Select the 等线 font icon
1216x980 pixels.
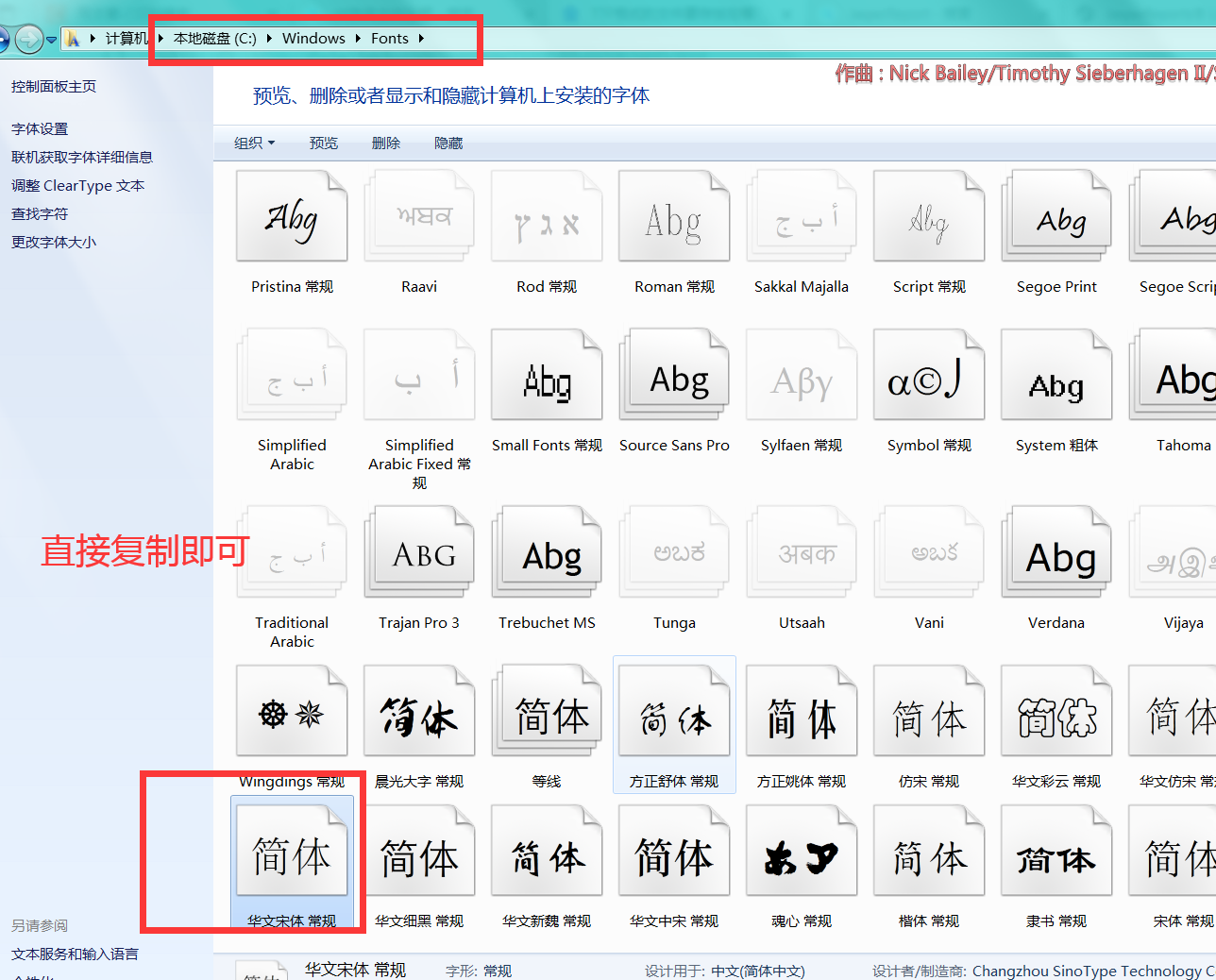tap(547, 711)
